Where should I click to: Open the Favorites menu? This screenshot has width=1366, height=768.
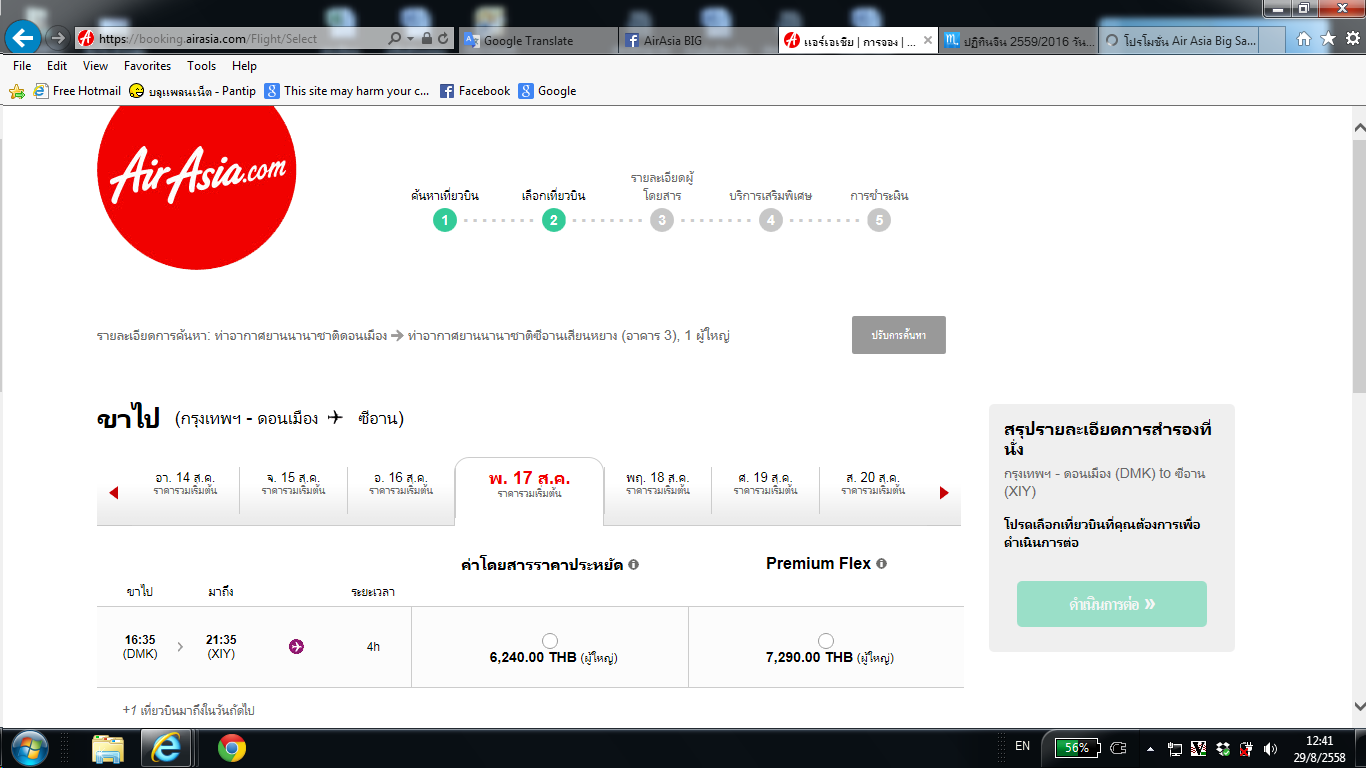click(x=148, y=66)
